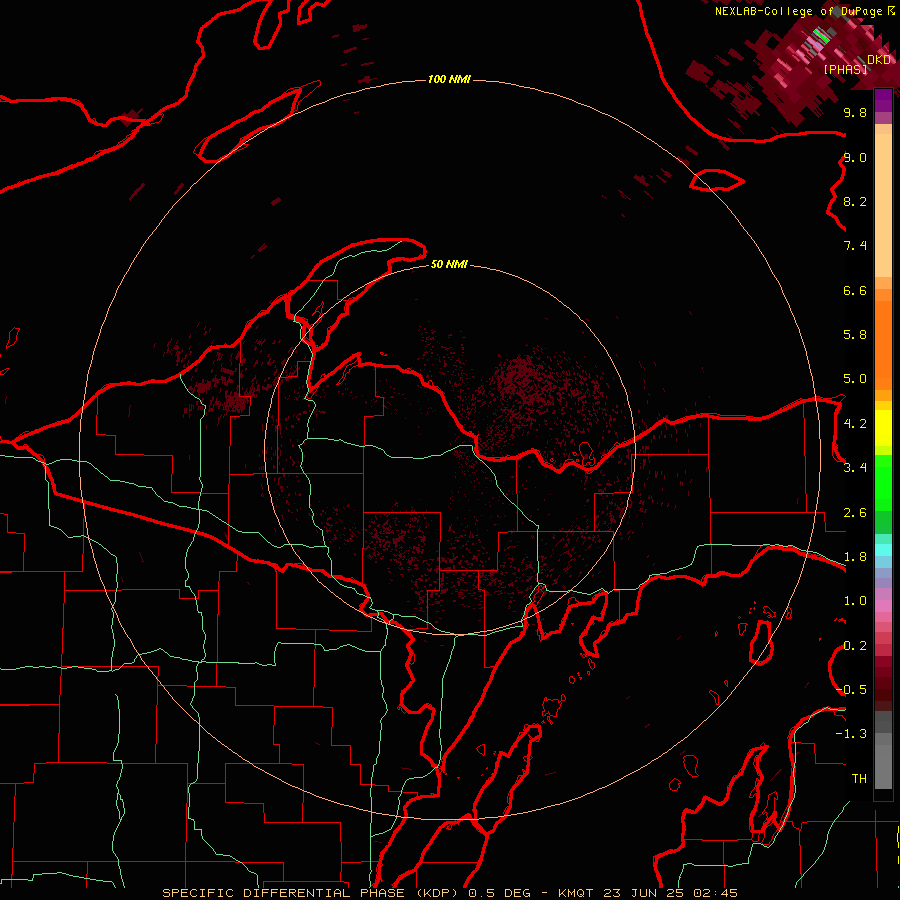Click the 50 NMI range ring label
Screen dimensions: 900x900
click(449, 264)
